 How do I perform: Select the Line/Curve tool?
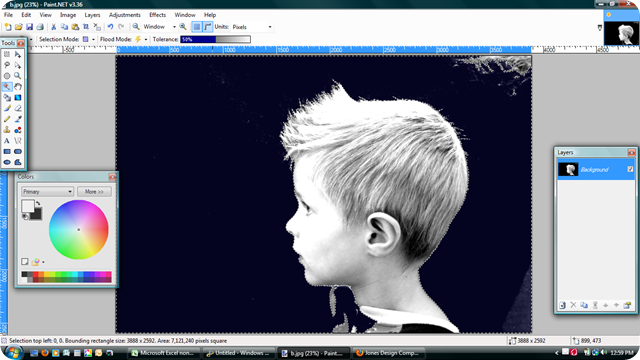click(18, 141)
